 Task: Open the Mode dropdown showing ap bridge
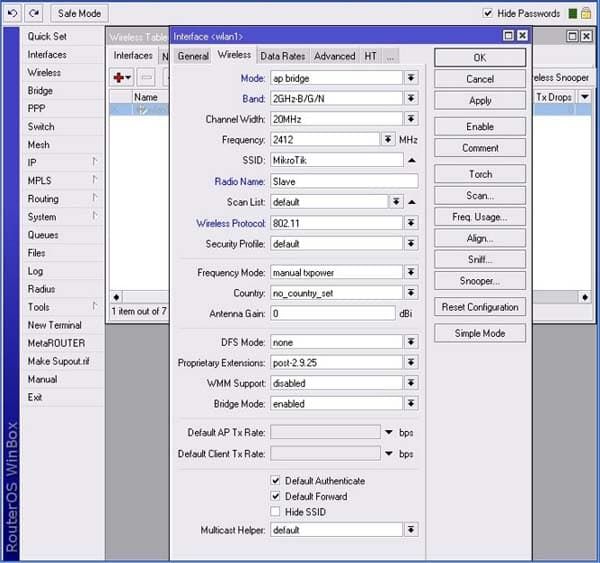coord(411,78)
